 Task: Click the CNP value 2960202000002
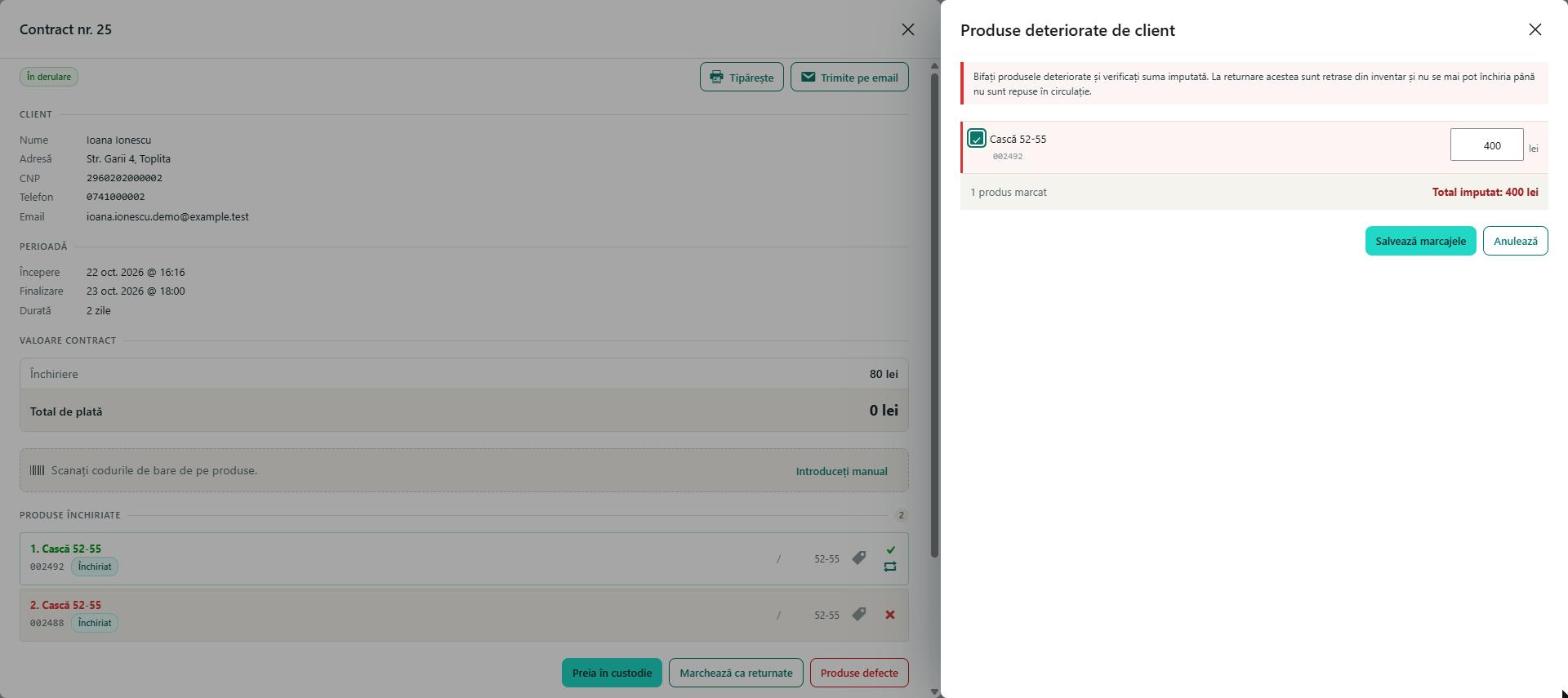point(124,178)
